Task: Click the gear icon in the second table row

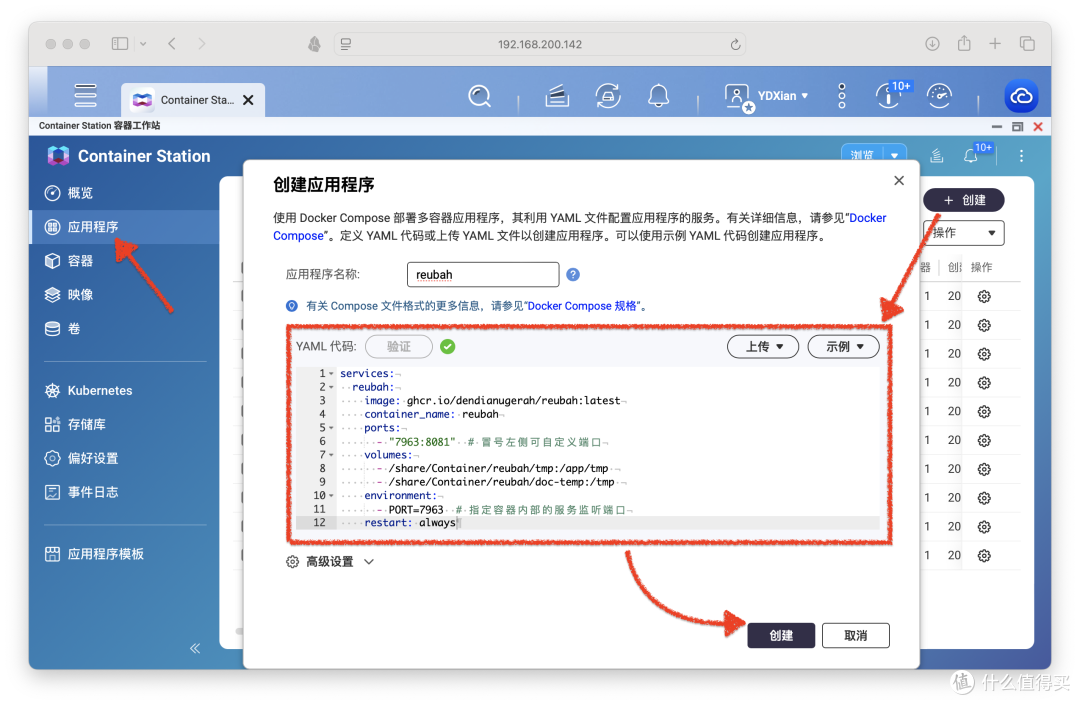Action: point(984,325)
